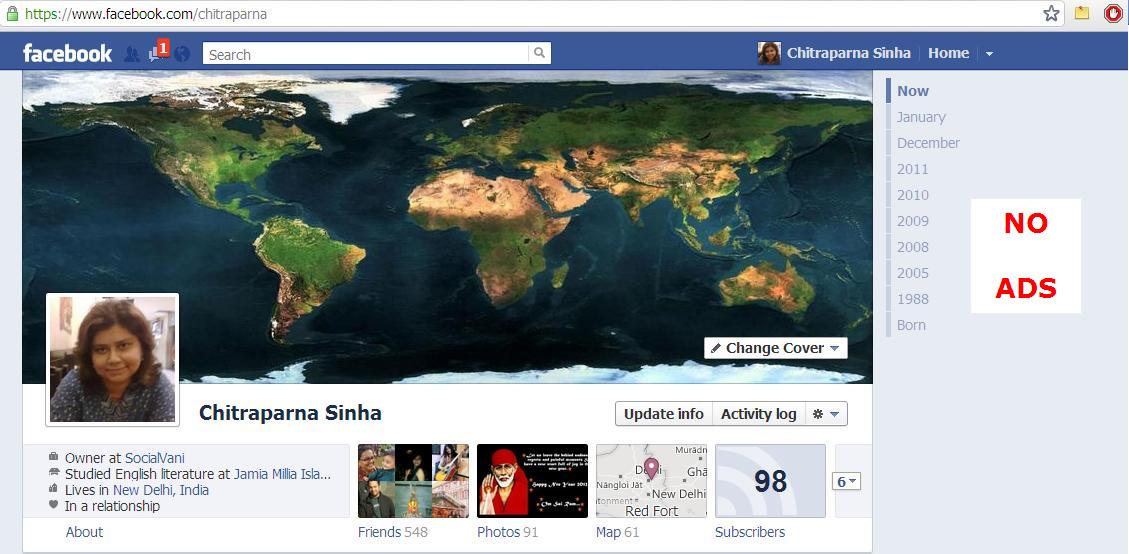The width and height of the screenshot is (1129, 554).
Task: Open friend requests icon
Action: coord(131,54)
